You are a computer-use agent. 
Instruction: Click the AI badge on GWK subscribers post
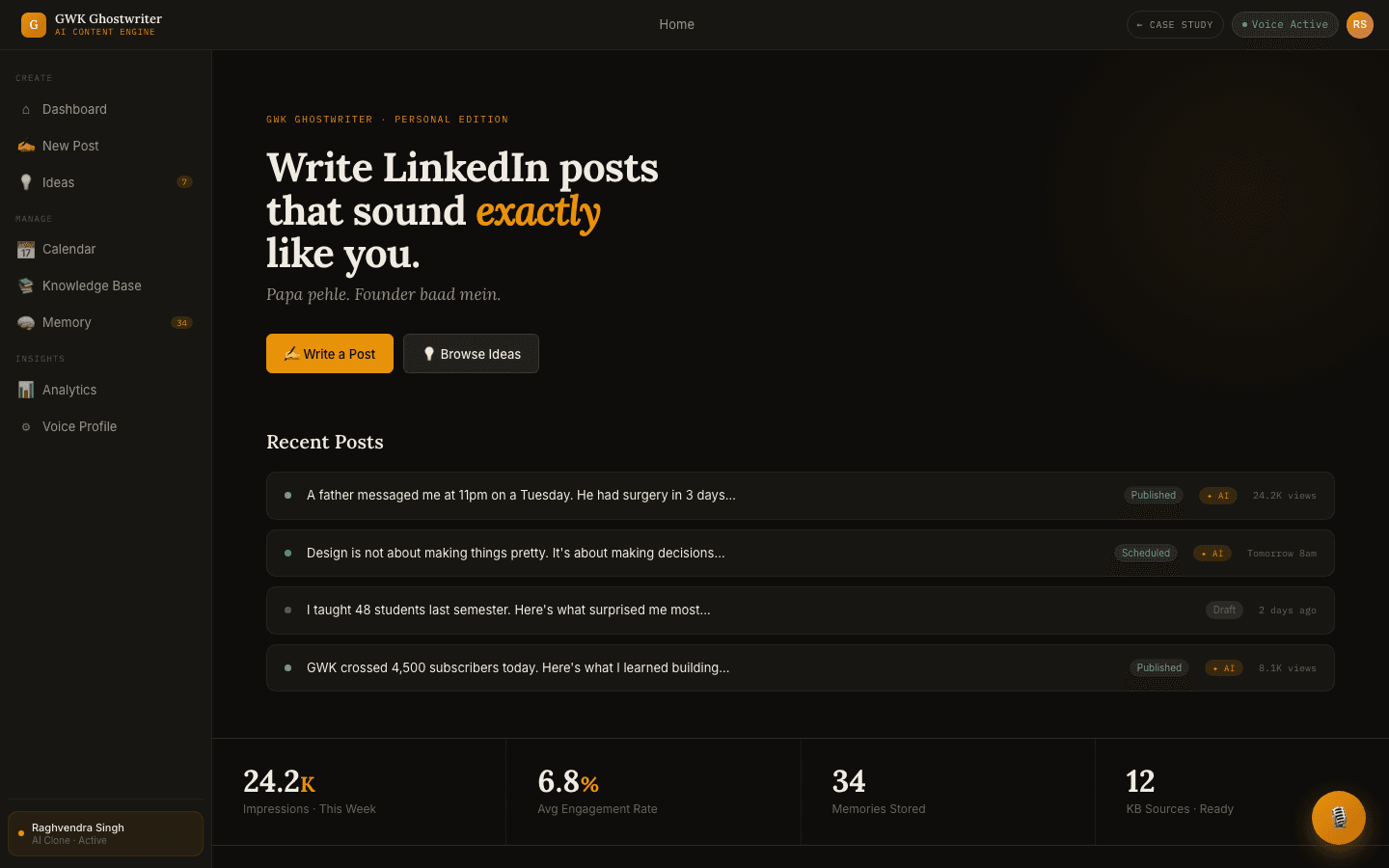(x=1224, y=668)
